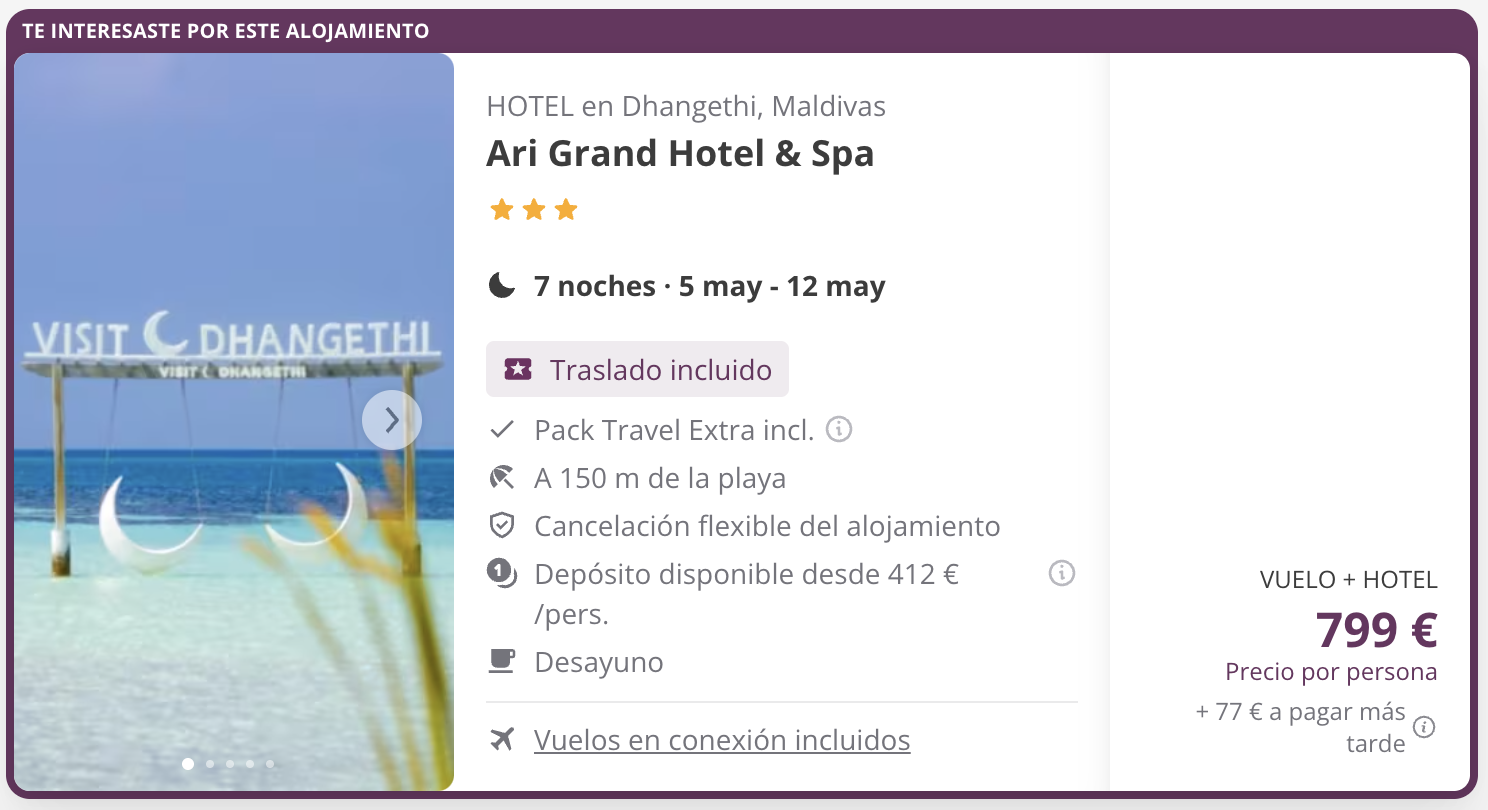This screenshot has height=810, width=1488.
Task: Select the first carousel dot indicator
Action: [x=188, y=764]
